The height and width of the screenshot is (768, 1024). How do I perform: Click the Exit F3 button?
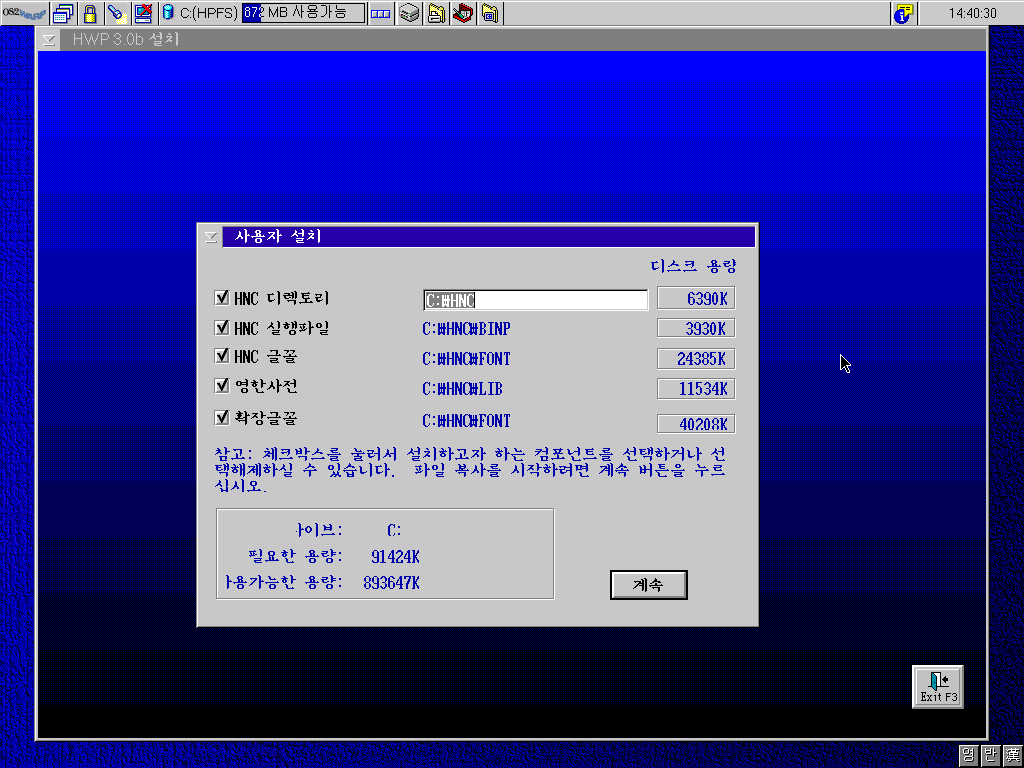point(938,687)
